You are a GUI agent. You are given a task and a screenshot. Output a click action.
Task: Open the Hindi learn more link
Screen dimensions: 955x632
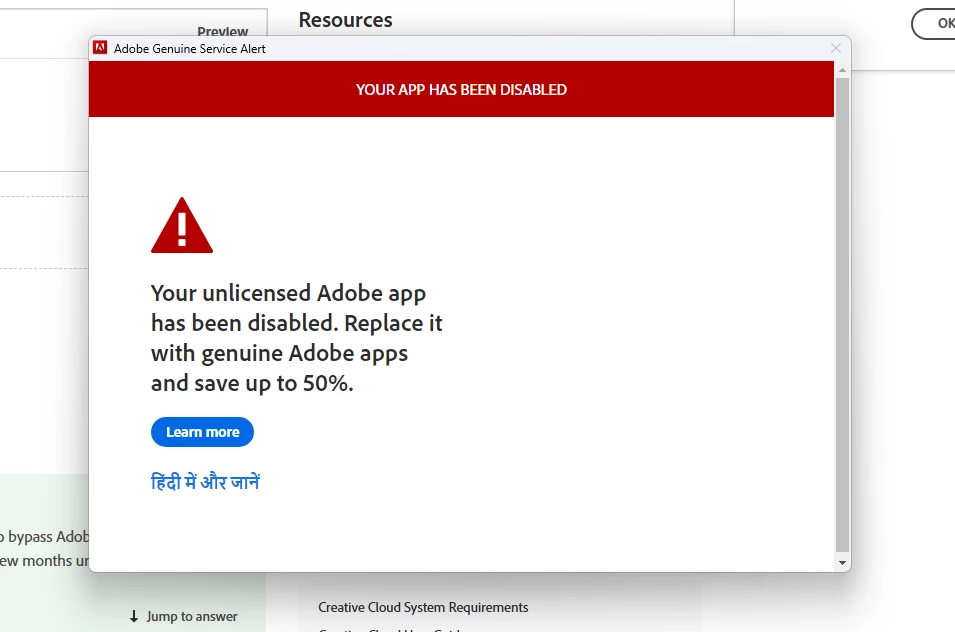point(205,482)
